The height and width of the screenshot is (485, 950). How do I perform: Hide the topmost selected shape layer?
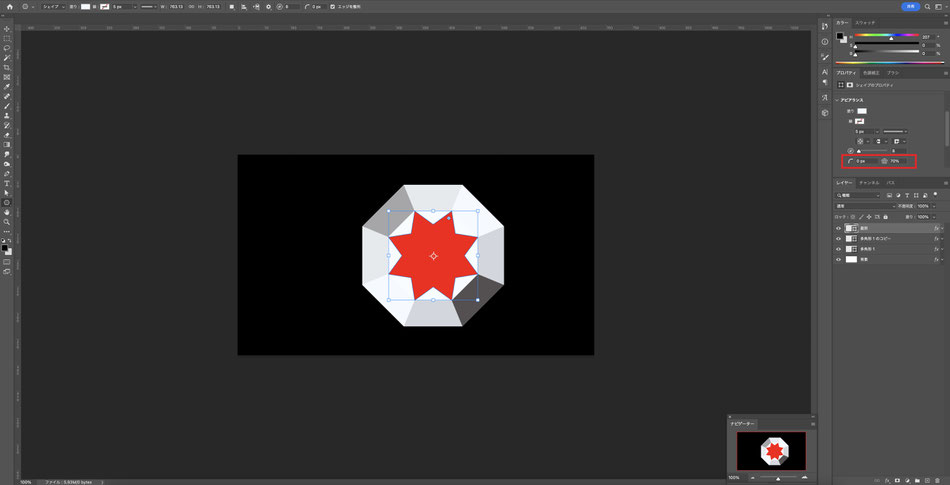point(839,228)
